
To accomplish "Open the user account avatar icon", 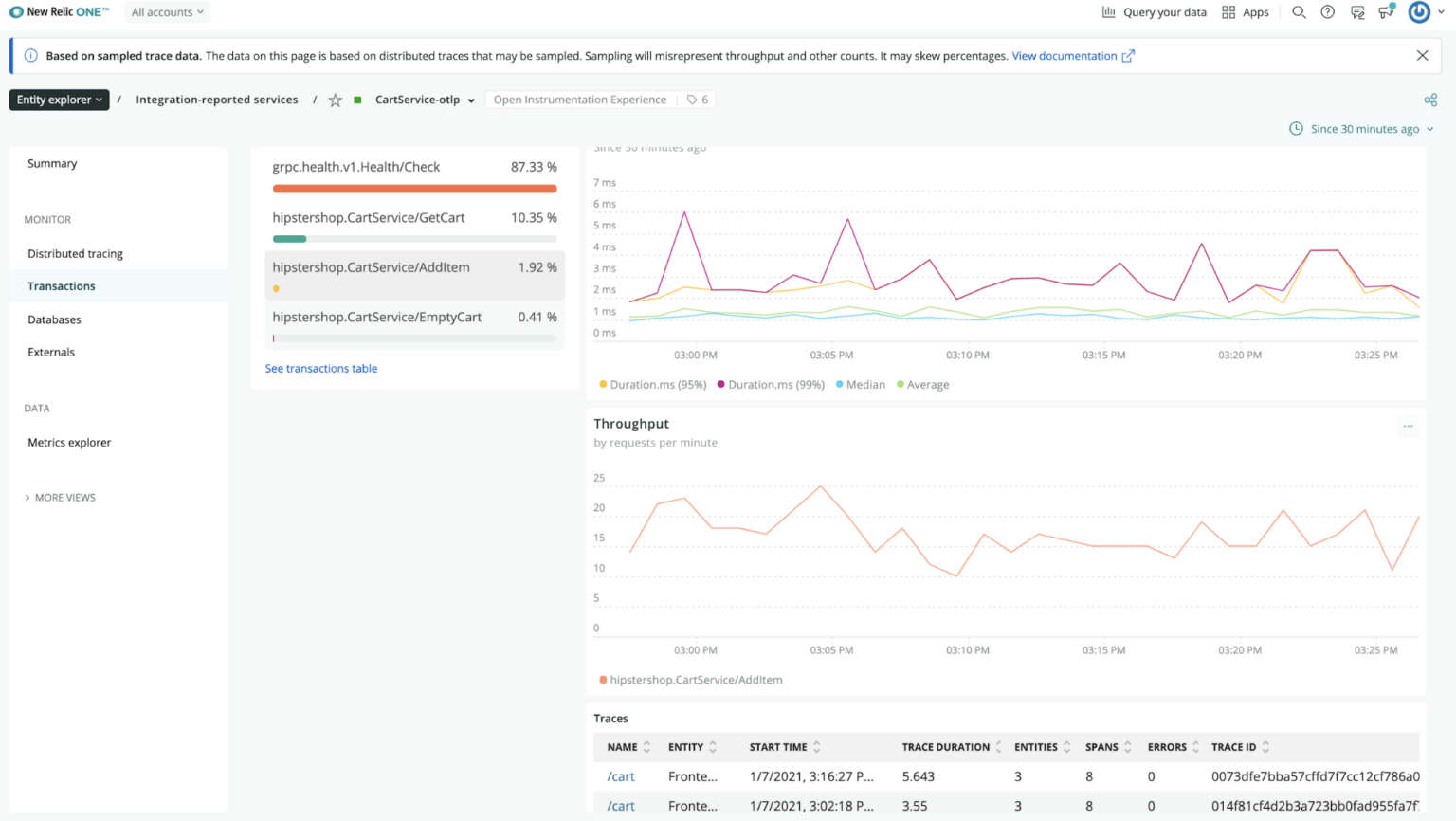I will [1419, 11].
